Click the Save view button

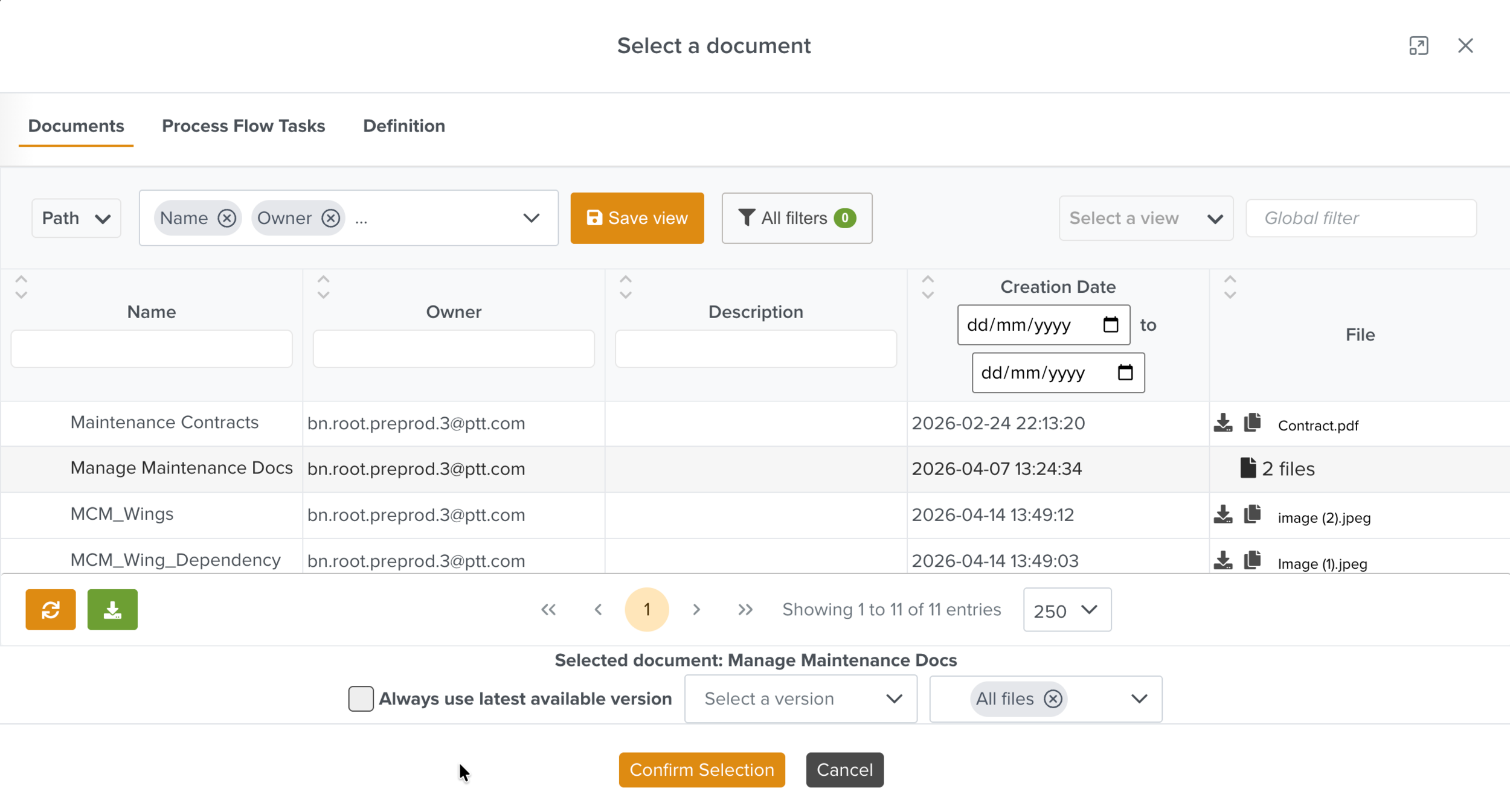[x=637, y=218]
